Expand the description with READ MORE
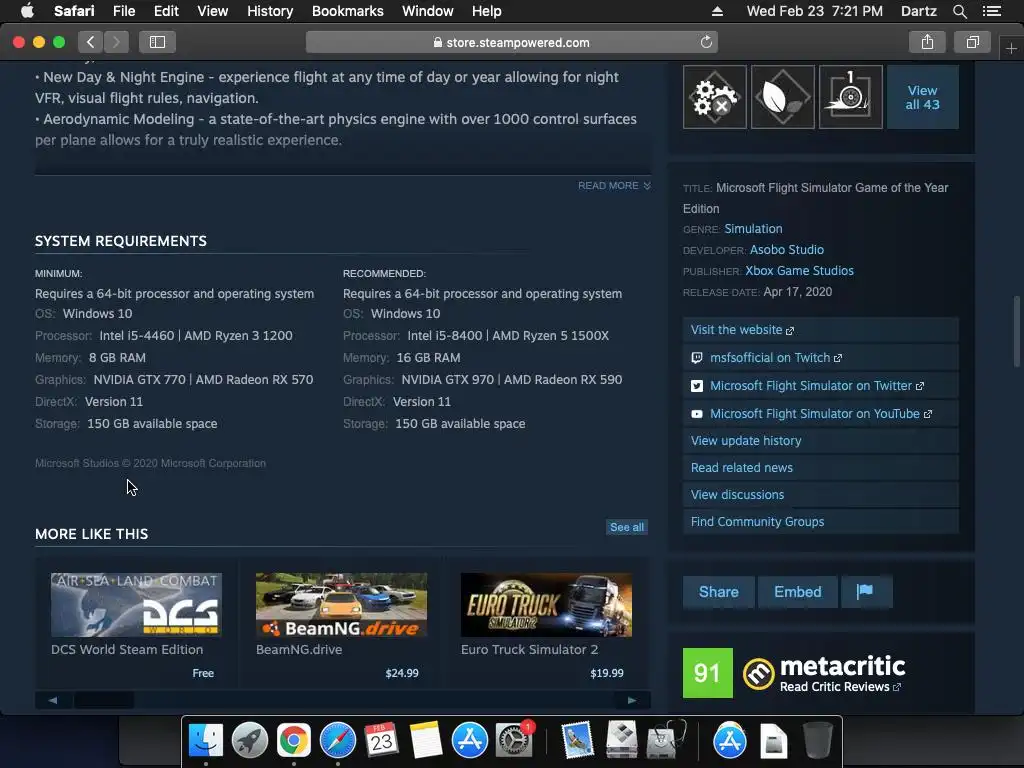The image size is (1024, 768). pyautogui.click(x=614, y=185)
